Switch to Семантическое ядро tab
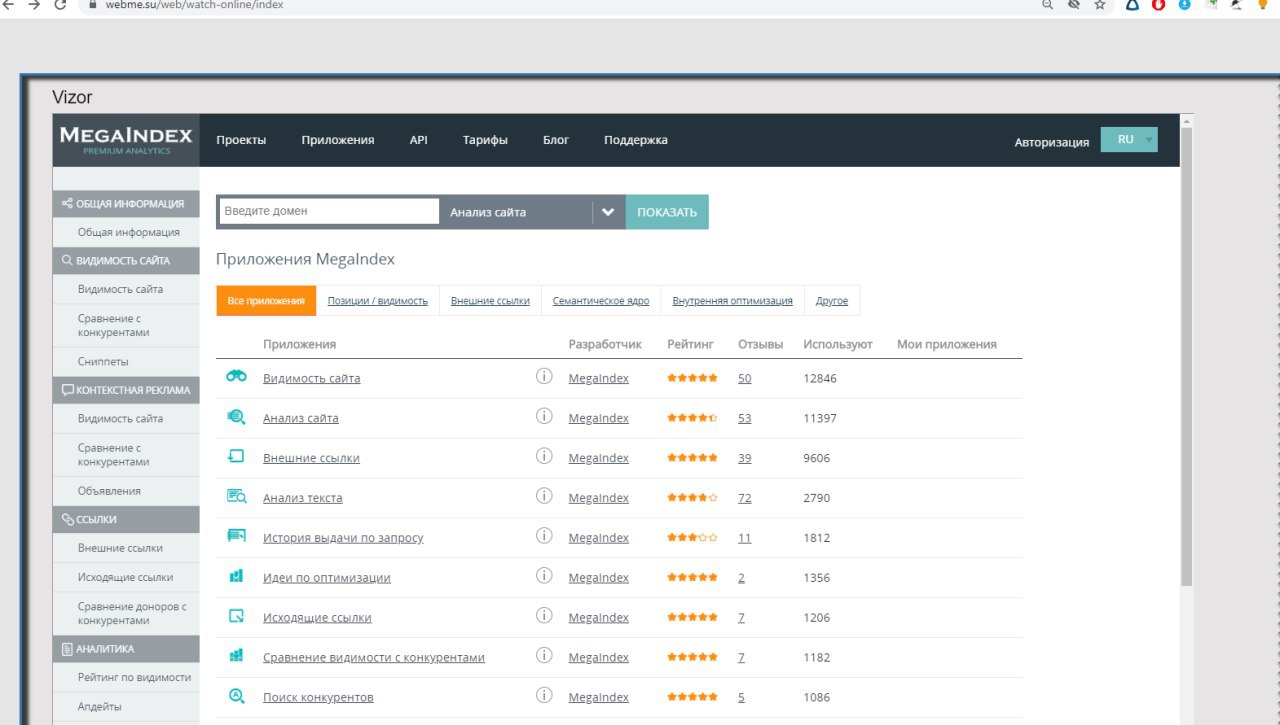 pyautogui.click(x=601, y=300)
